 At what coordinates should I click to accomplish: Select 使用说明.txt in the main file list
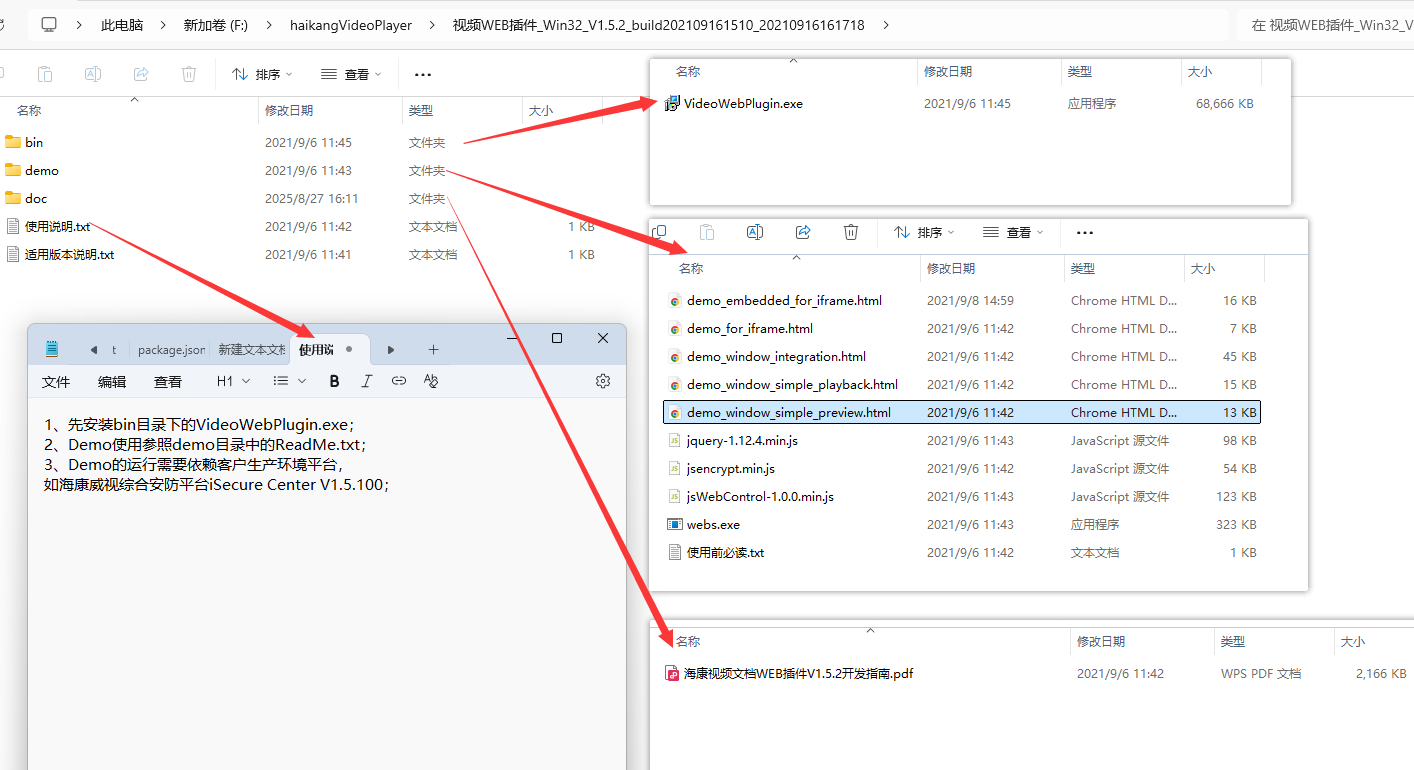point(48,226)
